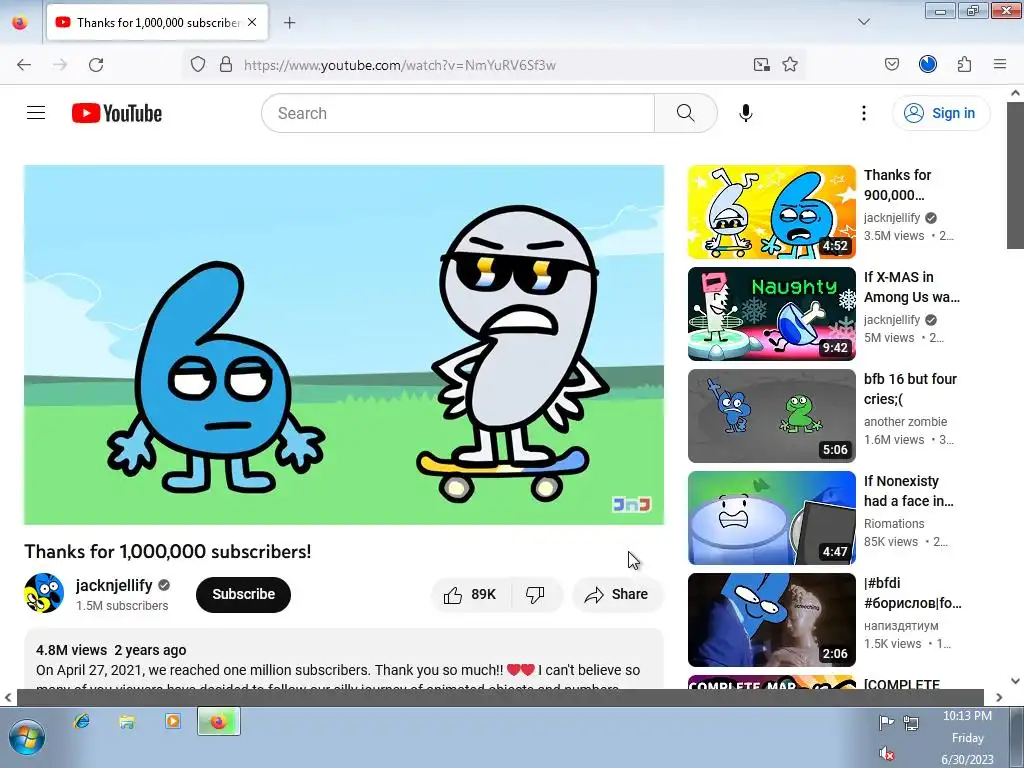Click the video title Thanks for 1,000,000 subscribers!
Image resolution: width=1024 pixels, height=768 pixels.
[x=168, y=552]
